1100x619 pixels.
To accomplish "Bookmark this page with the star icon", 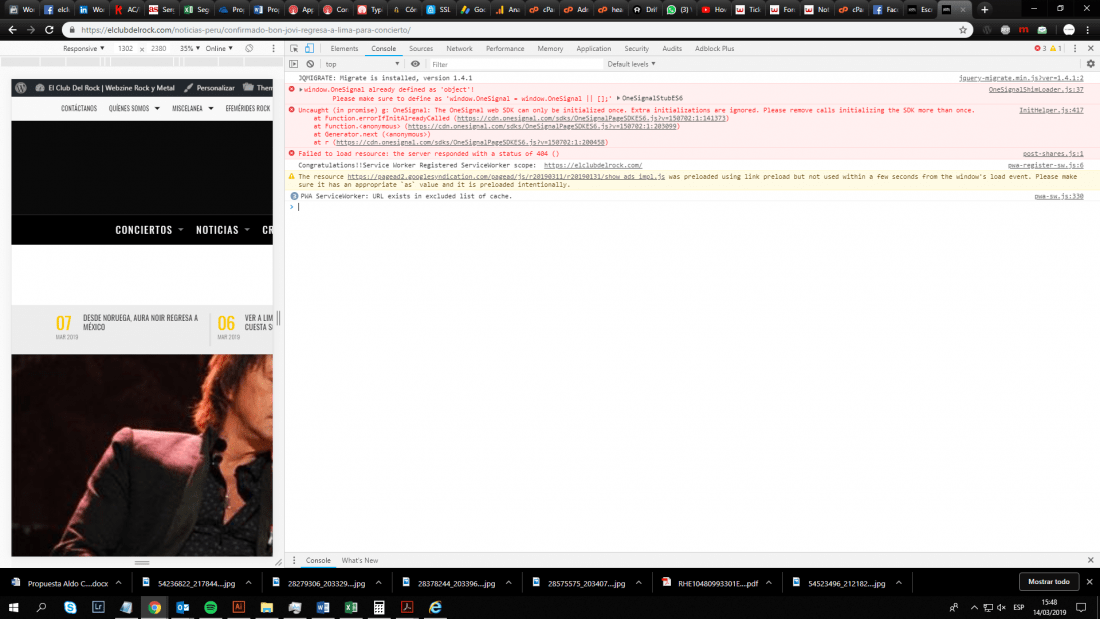I will (963, 30).
